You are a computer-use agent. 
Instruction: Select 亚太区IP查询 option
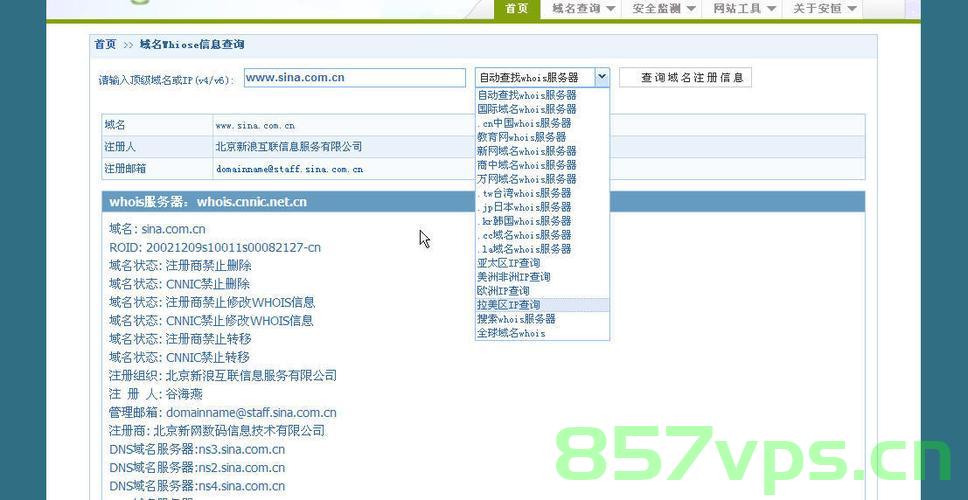[x=542, y=263]
